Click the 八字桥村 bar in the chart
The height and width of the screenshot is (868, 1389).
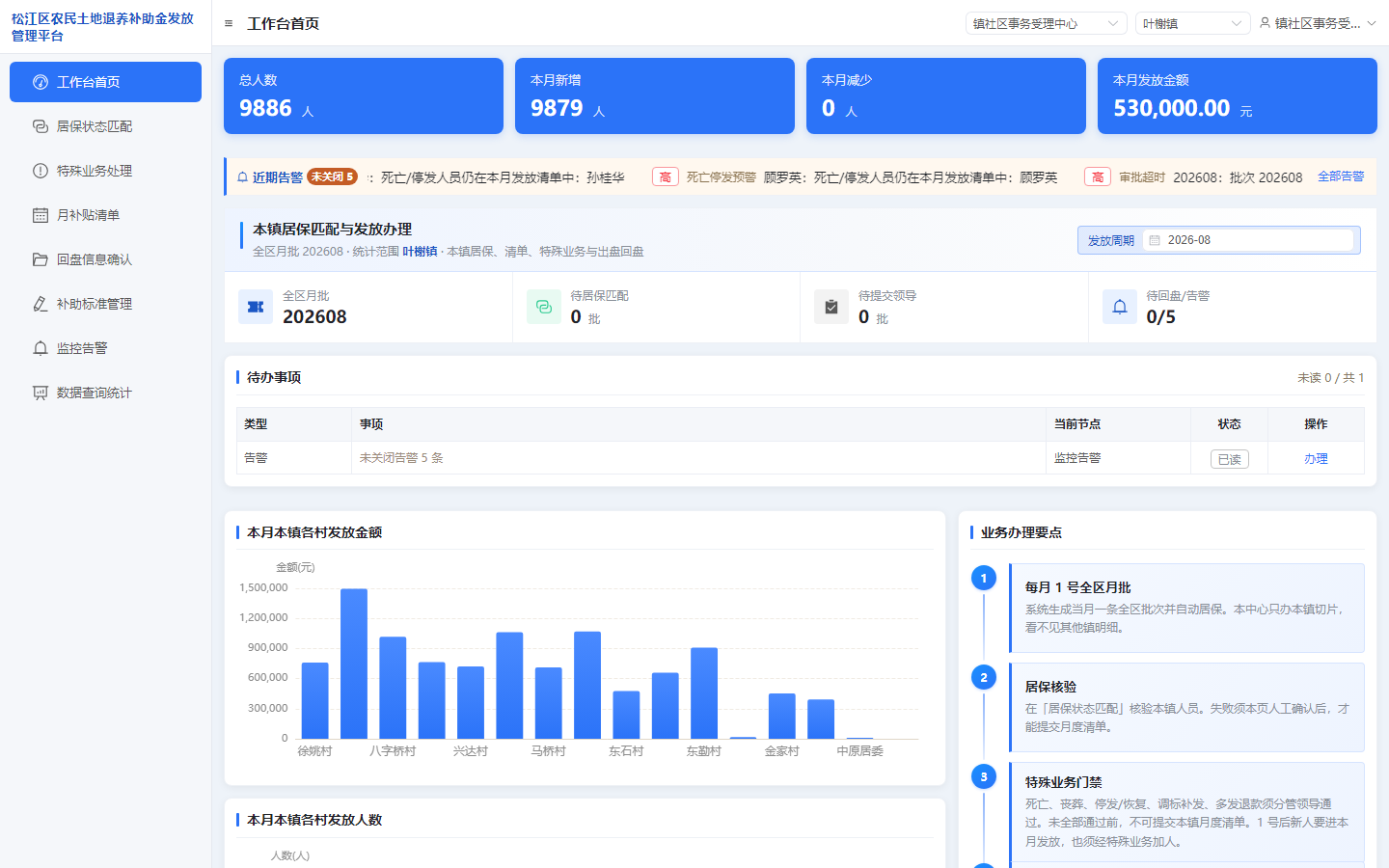tap(393, 688)
